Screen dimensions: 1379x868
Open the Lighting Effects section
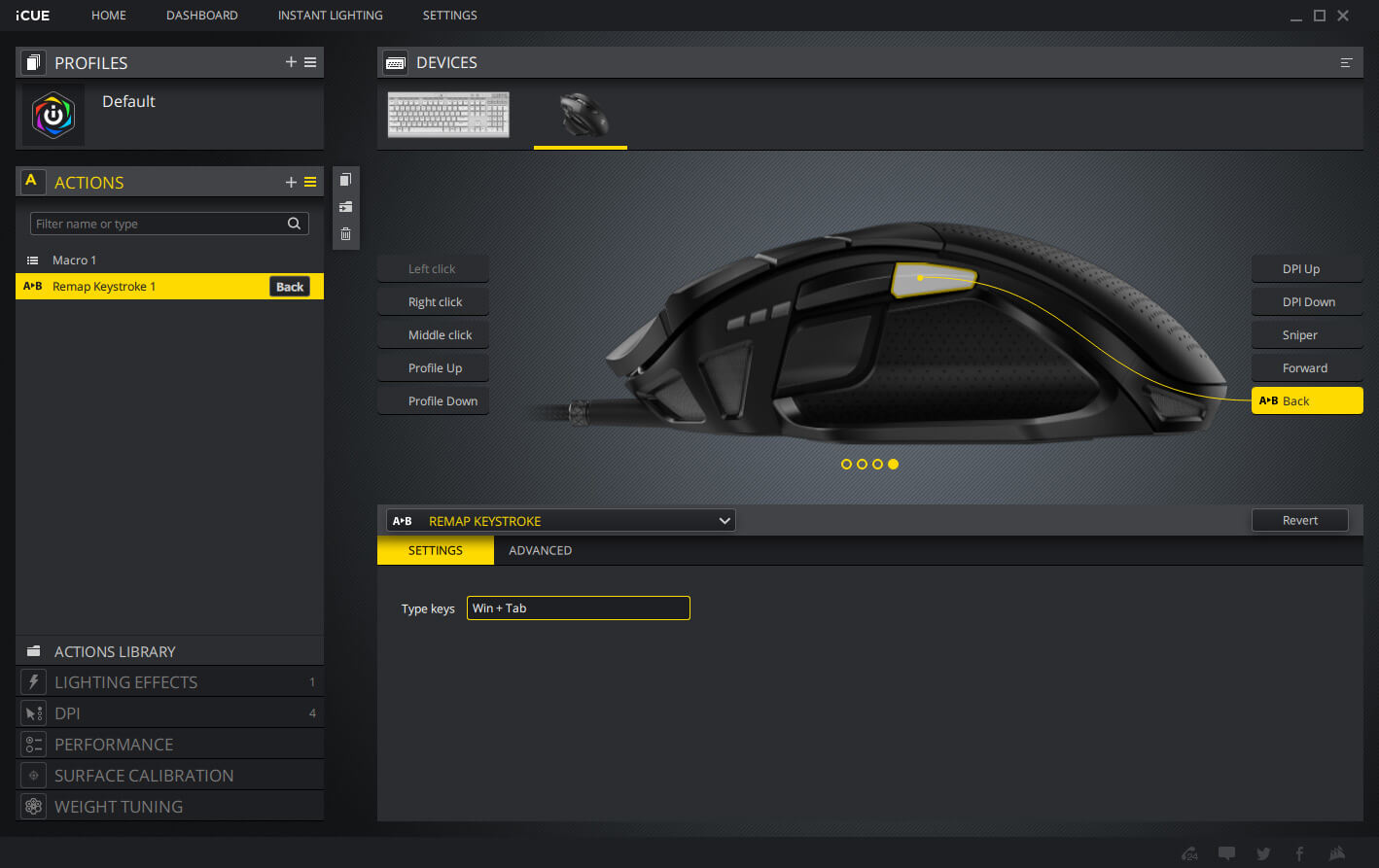[170, 682]
